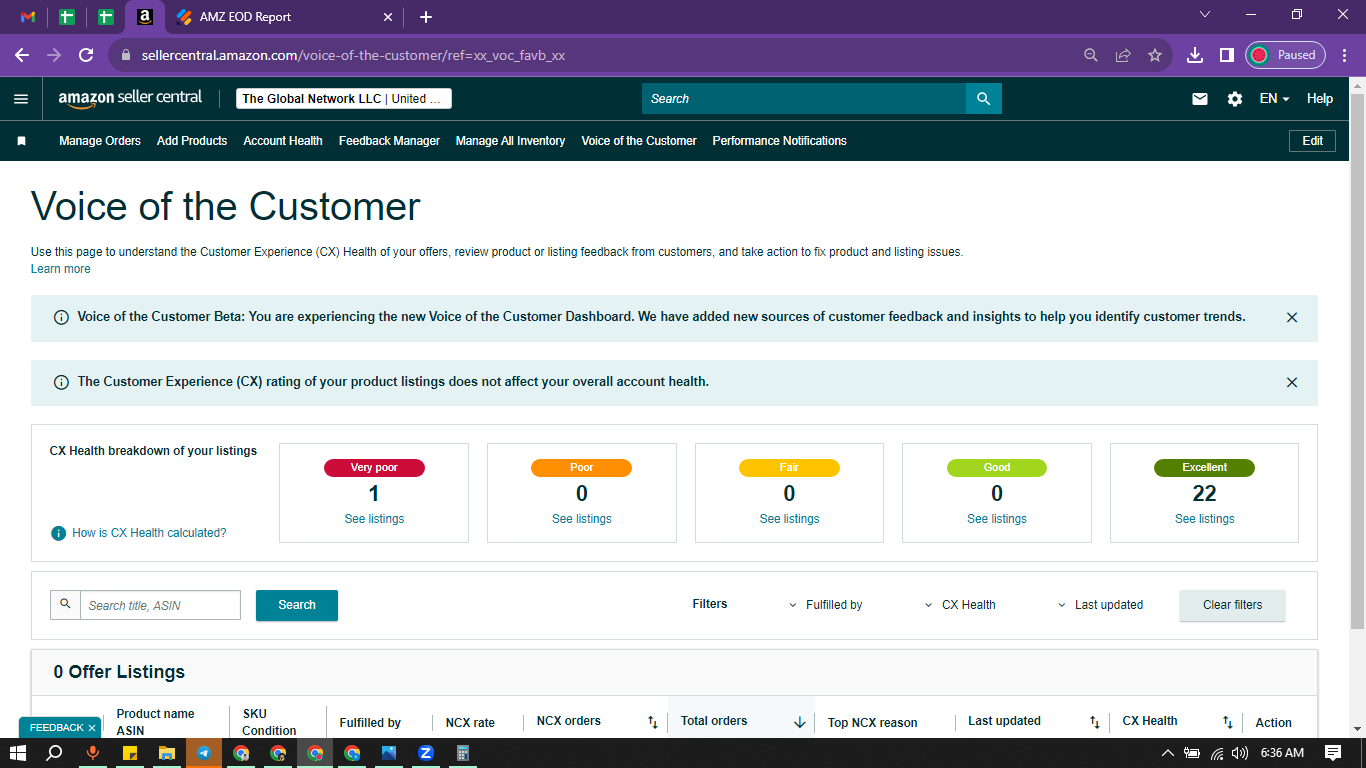The height and width of the screenshot is (768, 1366).
Task: Open The Global Network LLC account selector
Action: 344,99
